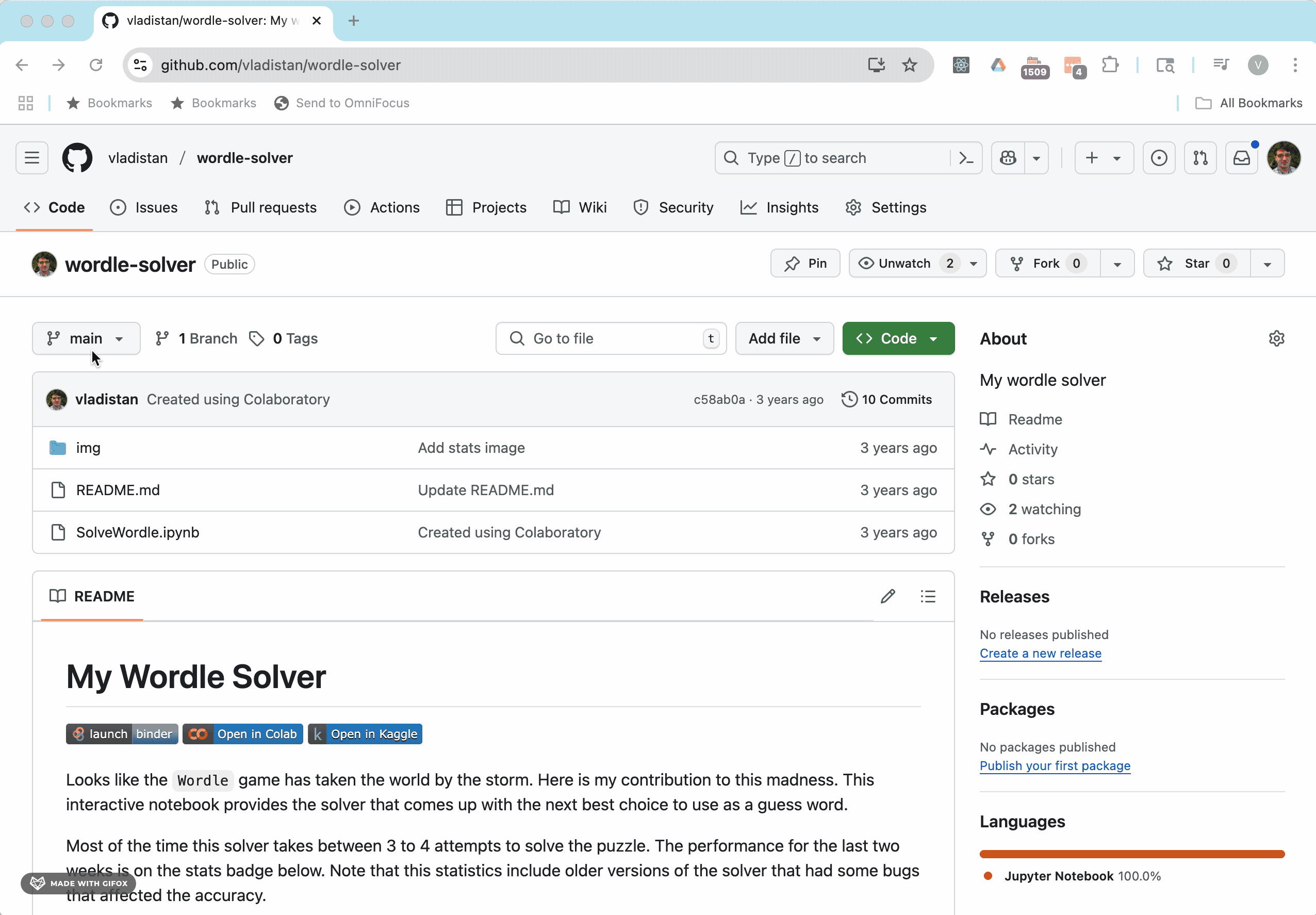The height and width of the screenshot is (915, 1316).
Task: Click the GitHub Octocat home logo
Action: 77,158
